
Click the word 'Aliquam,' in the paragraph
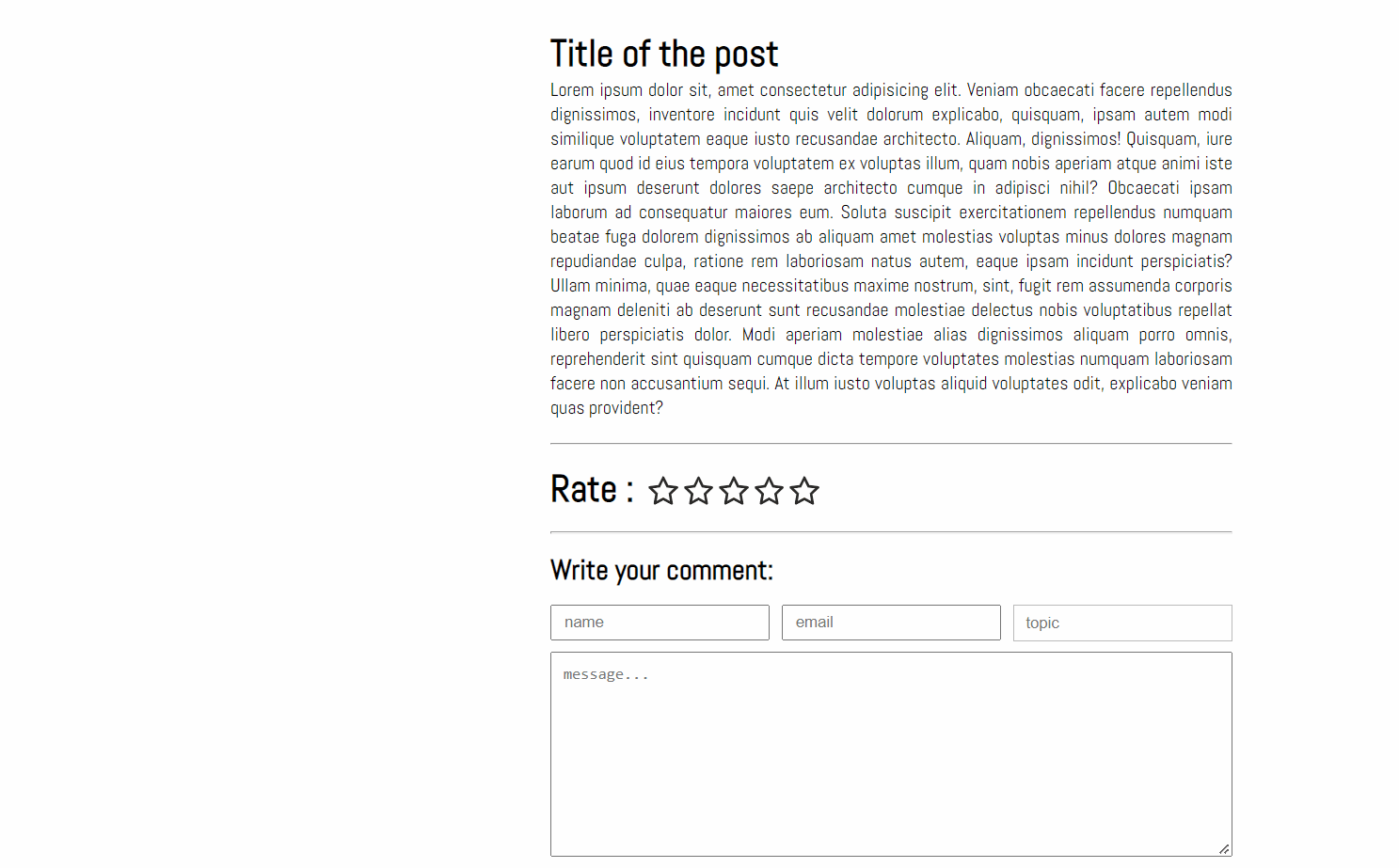(994, 139)
